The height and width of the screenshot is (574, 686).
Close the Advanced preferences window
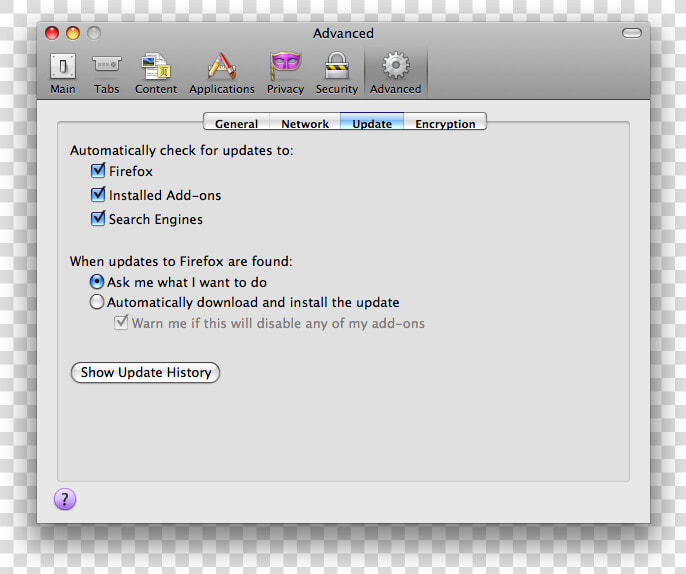point(52,33)
